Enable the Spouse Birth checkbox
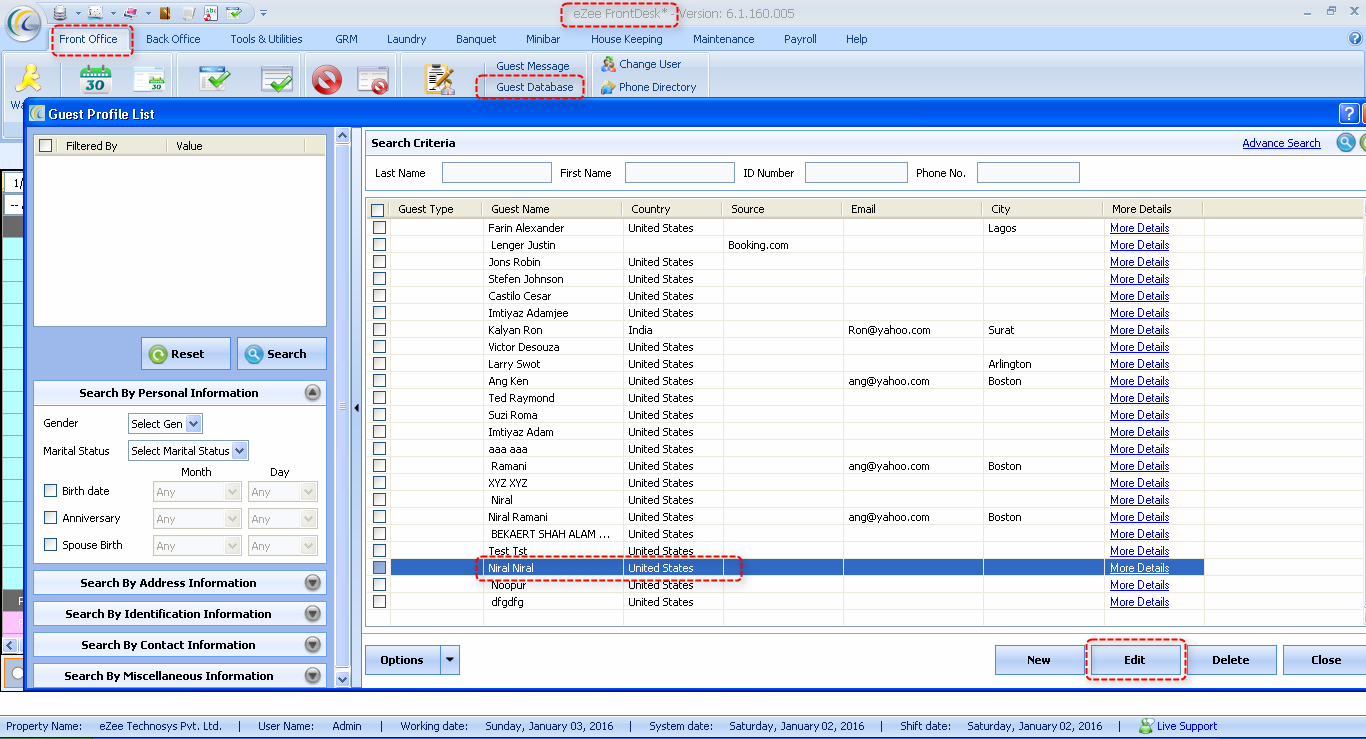Screen dimensions: 1366x739 pyautogui.click(x=51, y=545)
